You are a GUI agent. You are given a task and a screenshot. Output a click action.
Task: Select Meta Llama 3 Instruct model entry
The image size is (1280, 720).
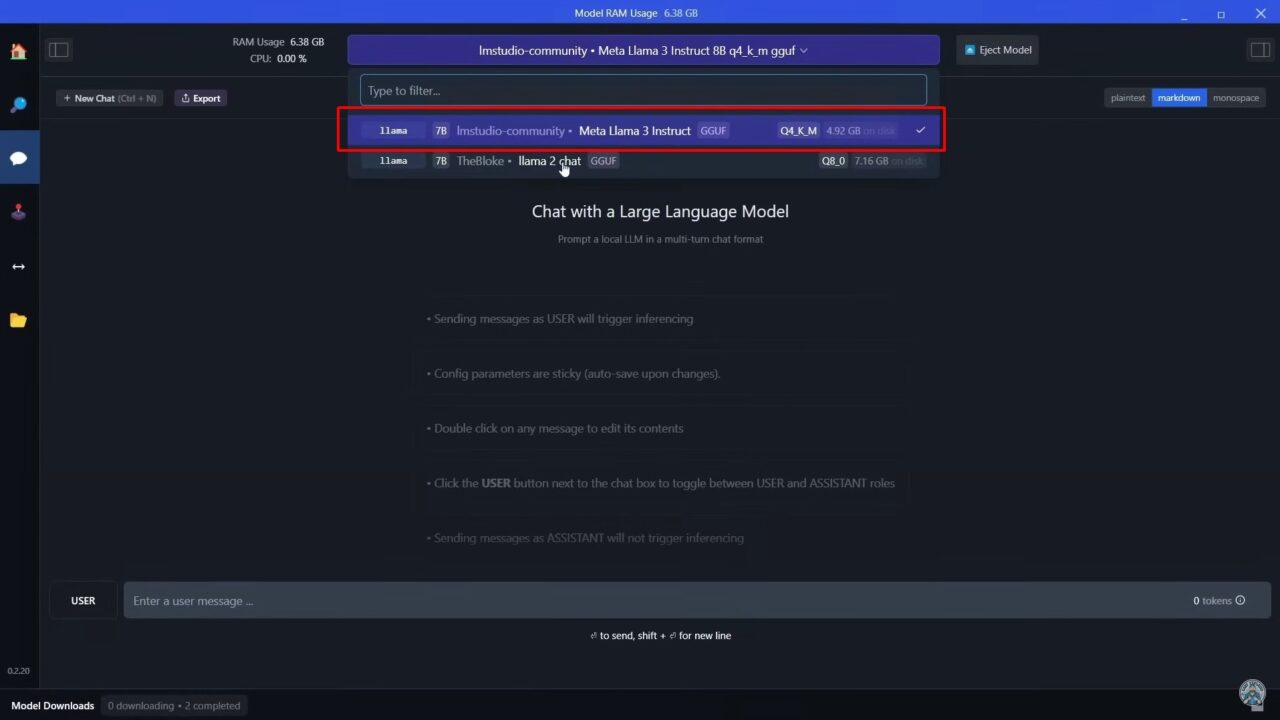[x=643, y=131]
